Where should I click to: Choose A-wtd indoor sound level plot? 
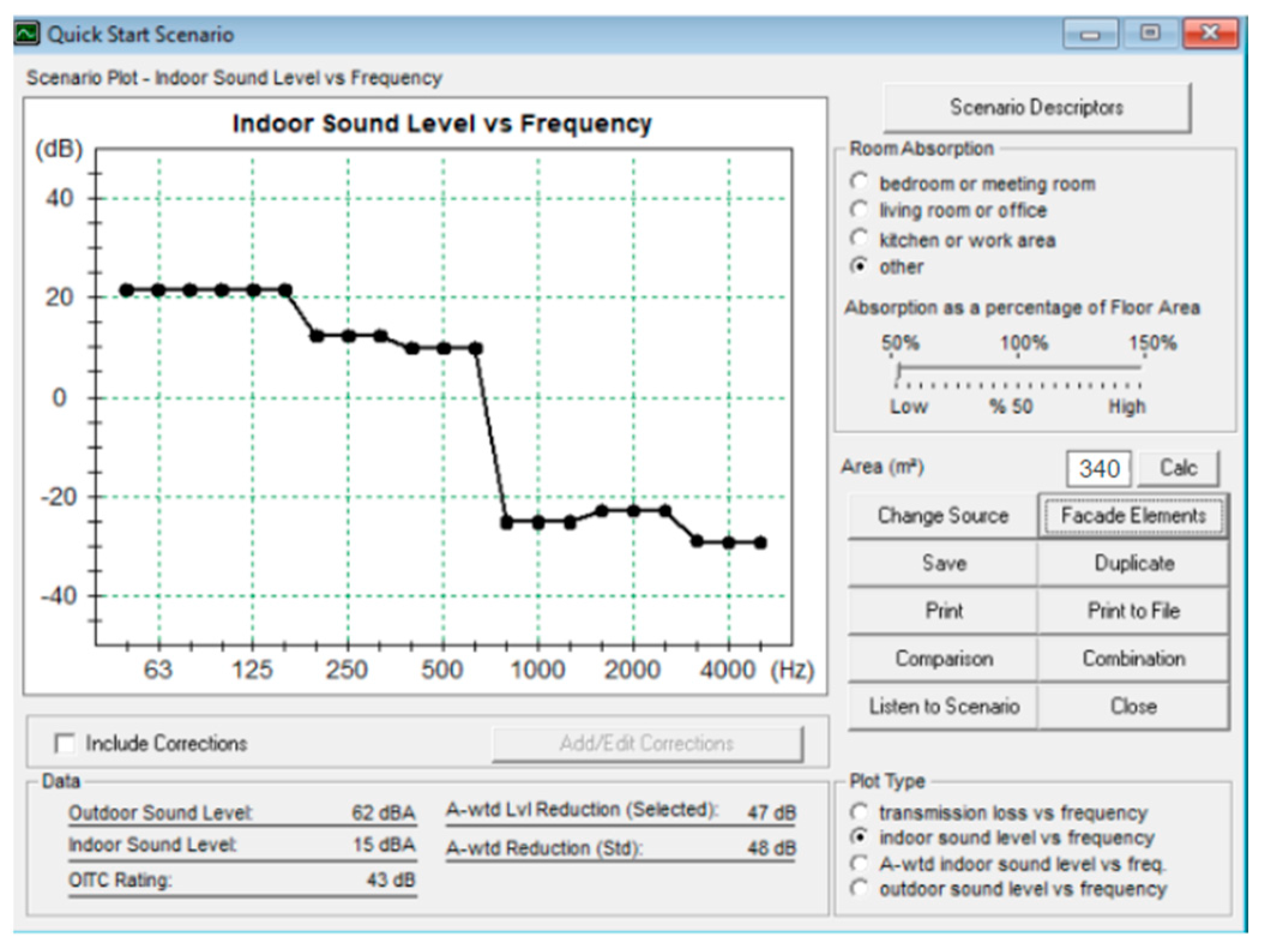(x=859, y=863)
